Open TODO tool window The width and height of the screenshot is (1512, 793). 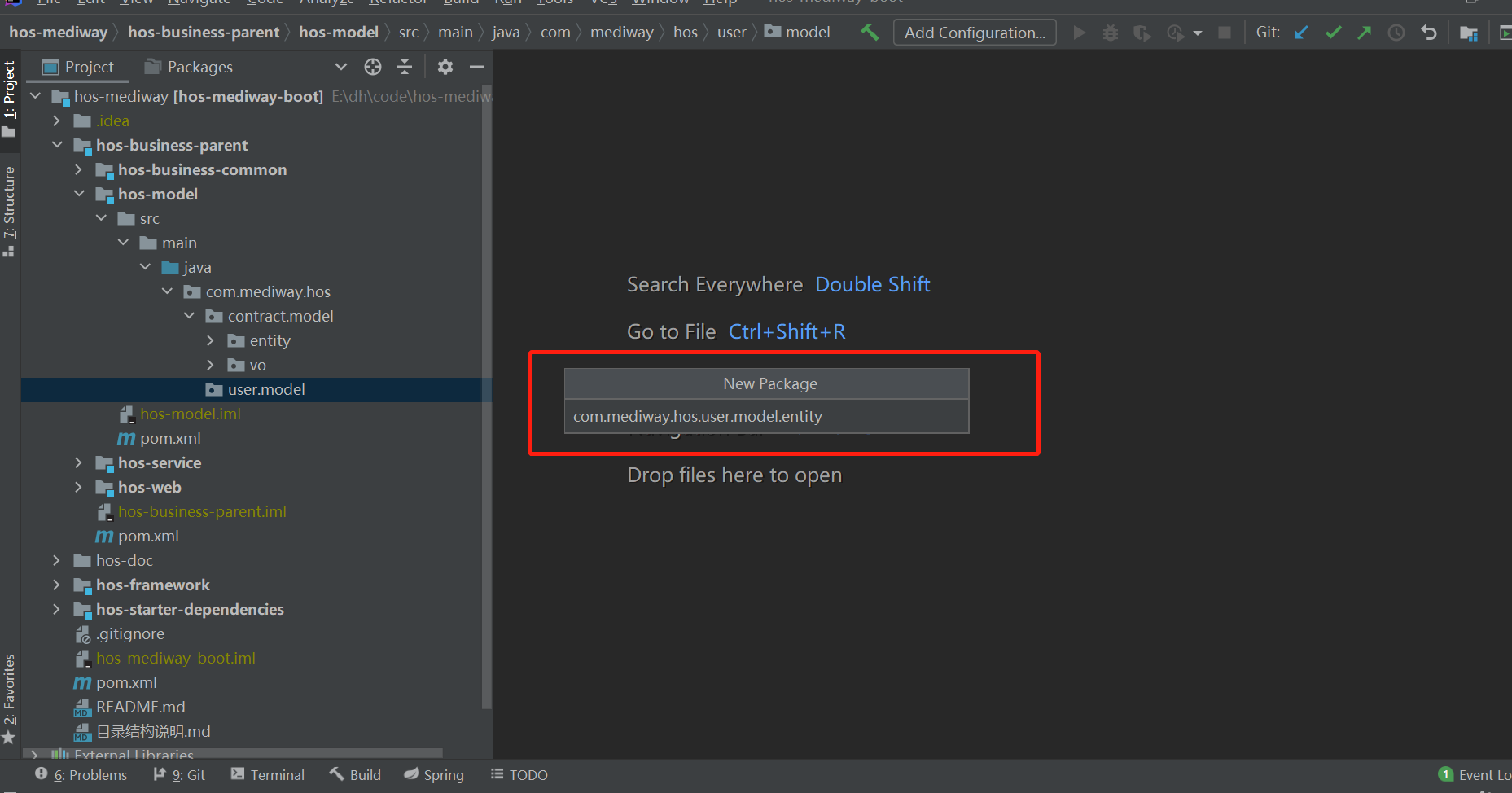(519, 774)
